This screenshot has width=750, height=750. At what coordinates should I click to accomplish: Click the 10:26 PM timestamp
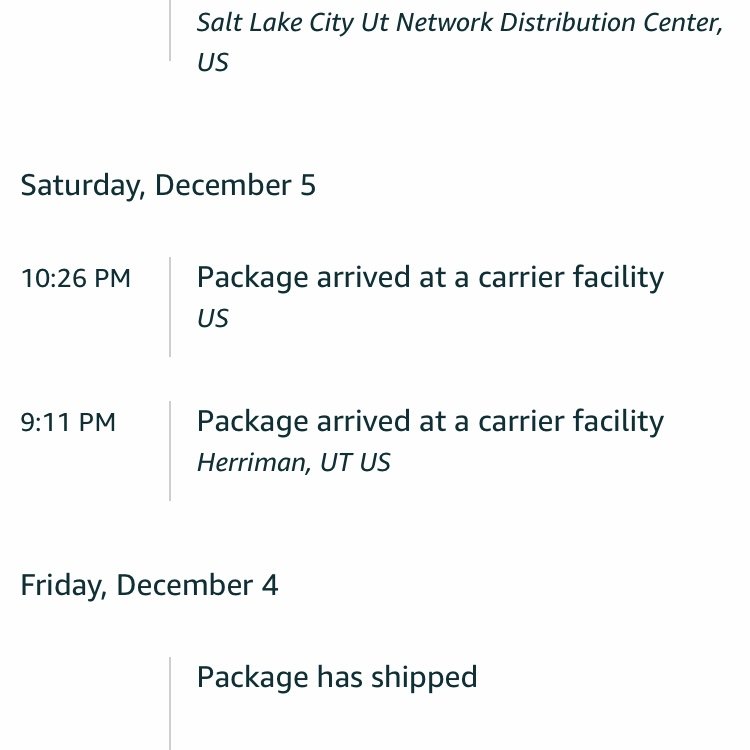coord(76,278)
